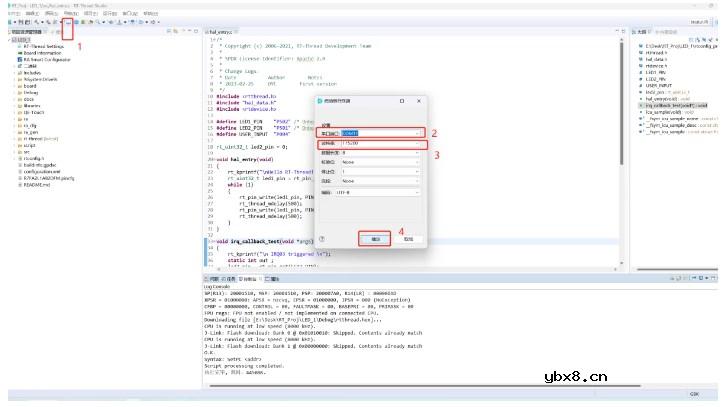Select the hal_entry.c editor tab

click(x=222, y=32)
